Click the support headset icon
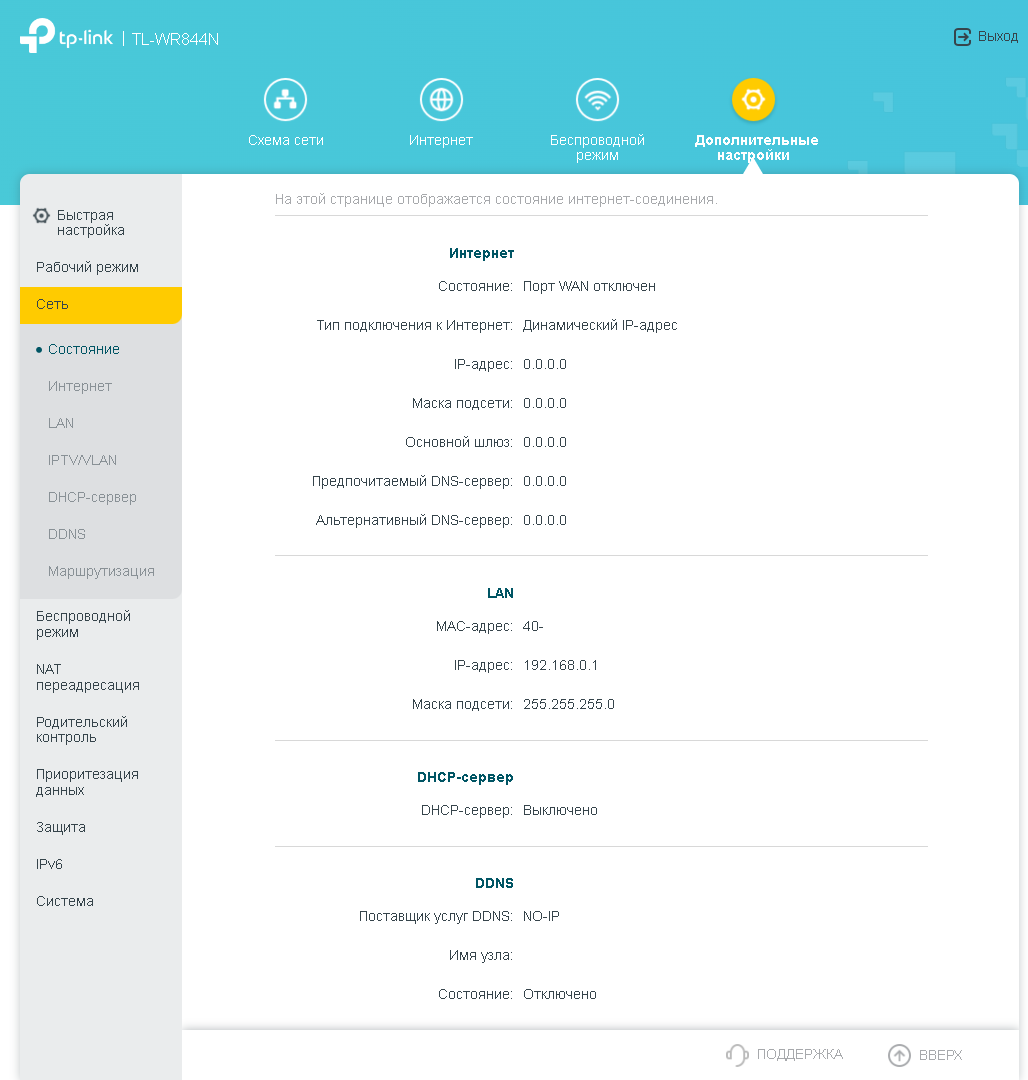Viewport: 1028px width, 1080px height. (737, 1055)
